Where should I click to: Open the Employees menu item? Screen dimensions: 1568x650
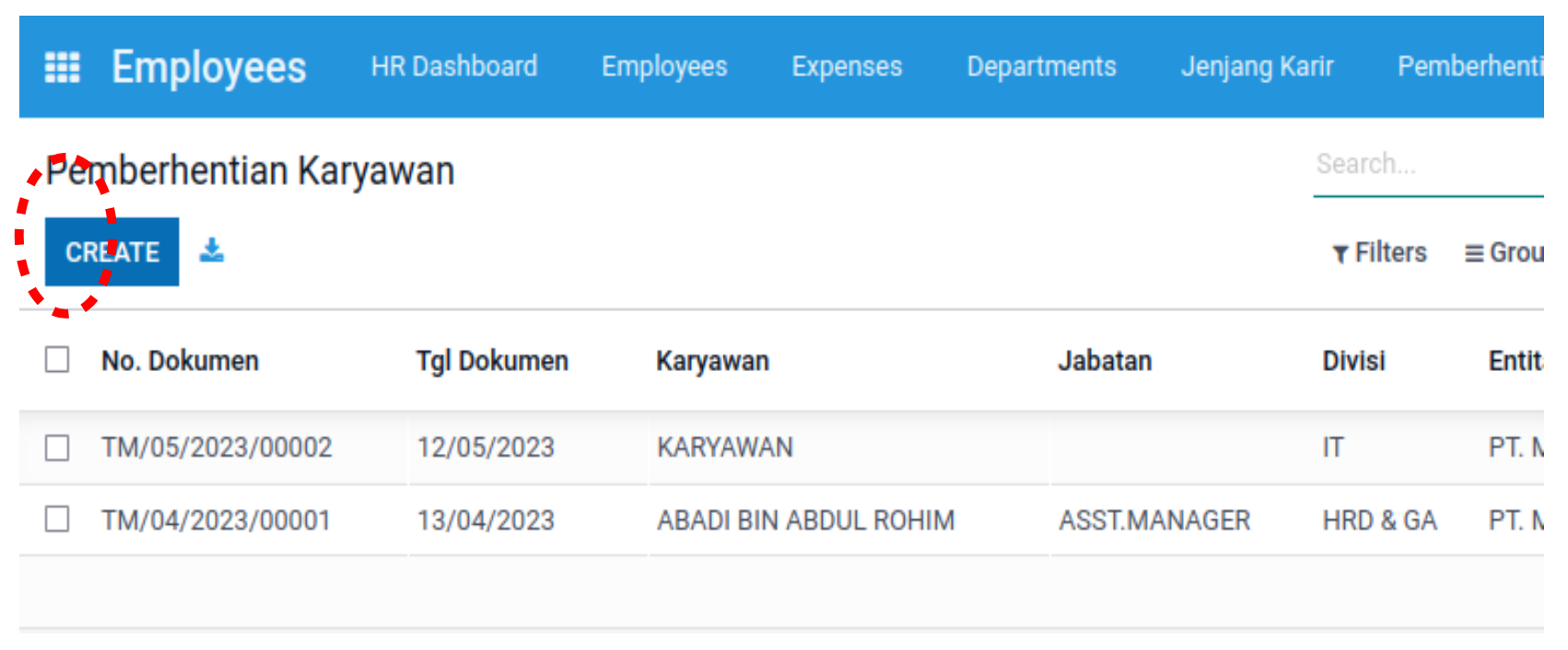coord(664,66)
